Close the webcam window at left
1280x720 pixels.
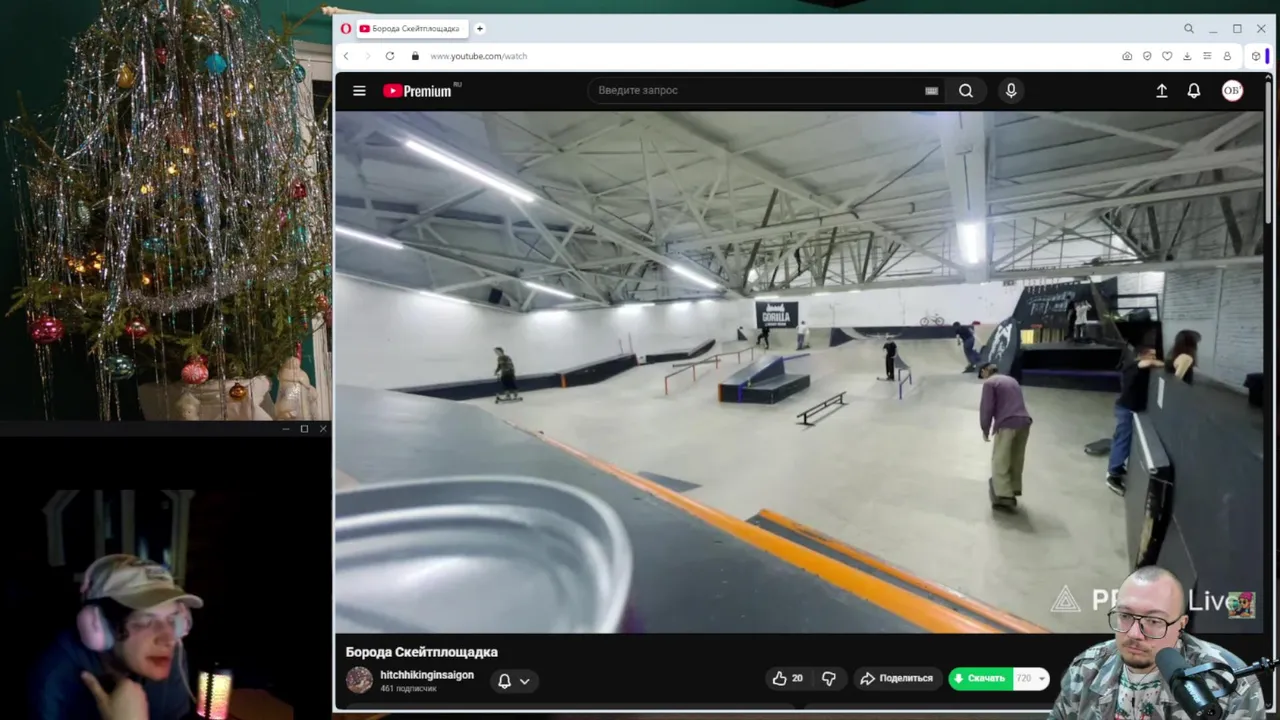tap(323, 429)
